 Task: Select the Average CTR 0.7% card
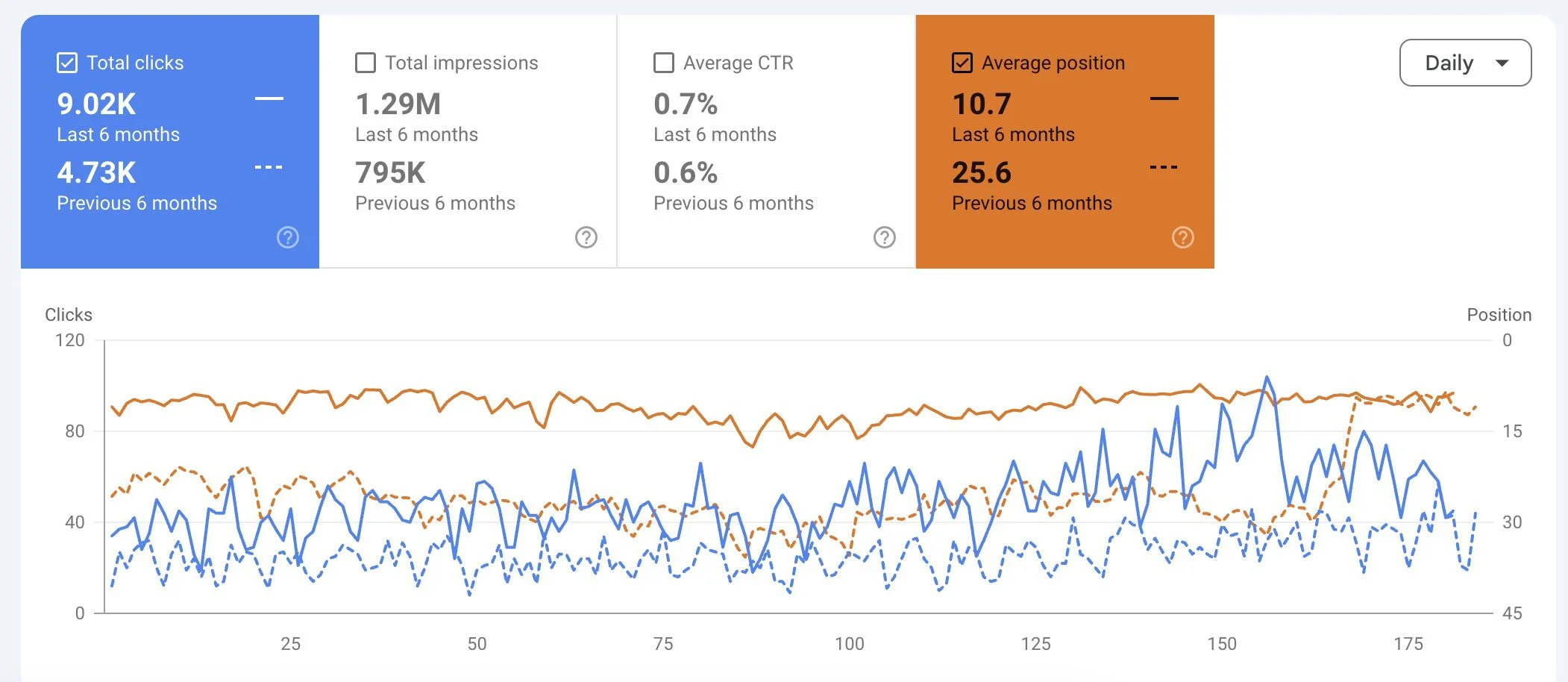[x=766, y=142]
